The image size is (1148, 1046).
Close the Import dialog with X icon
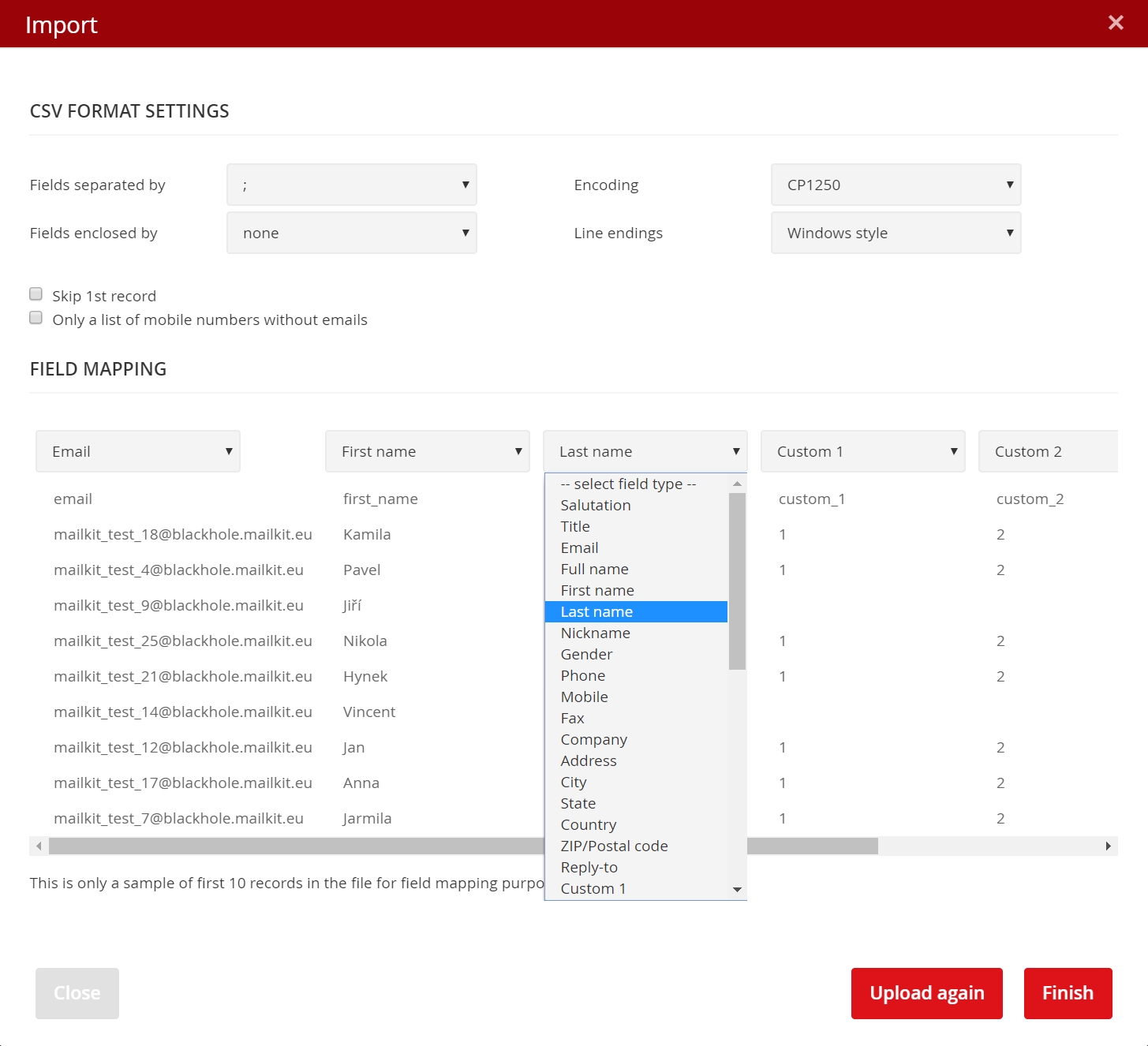pyautogui.click(x=1115, y=23)
